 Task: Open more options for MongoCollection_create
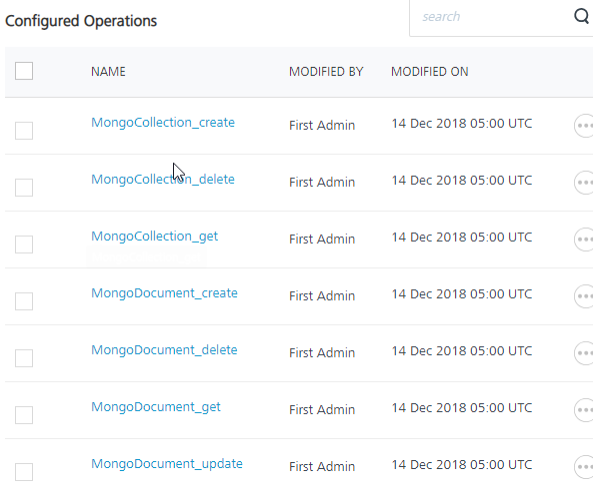coord(584,126)
